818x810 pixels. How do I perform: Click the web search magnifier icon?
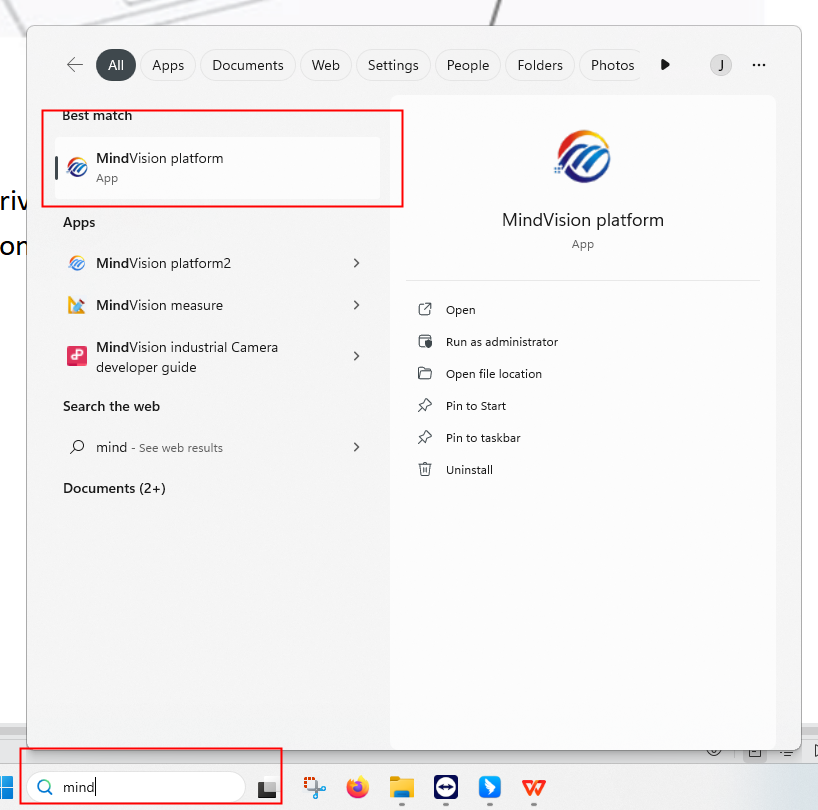click(77, 447)
